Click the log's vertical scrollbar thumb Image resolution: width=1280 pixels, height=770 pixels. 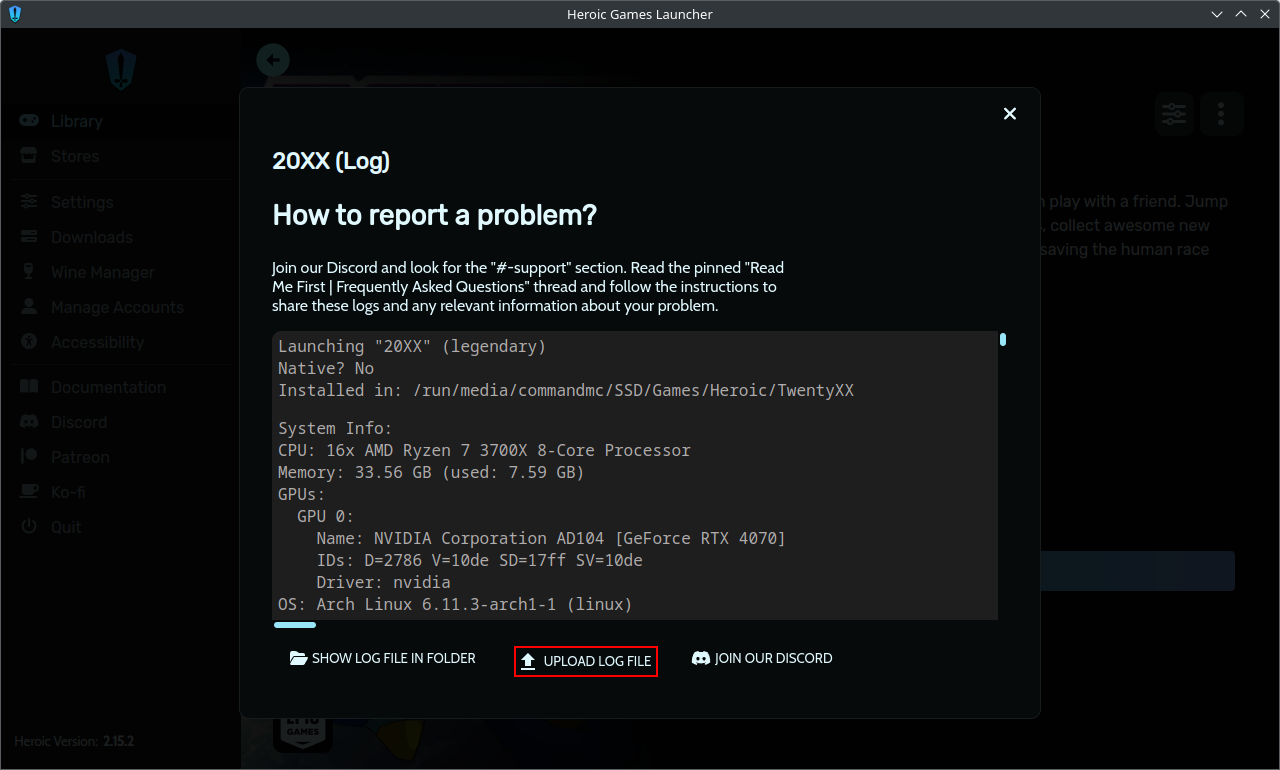[1003, 340]
